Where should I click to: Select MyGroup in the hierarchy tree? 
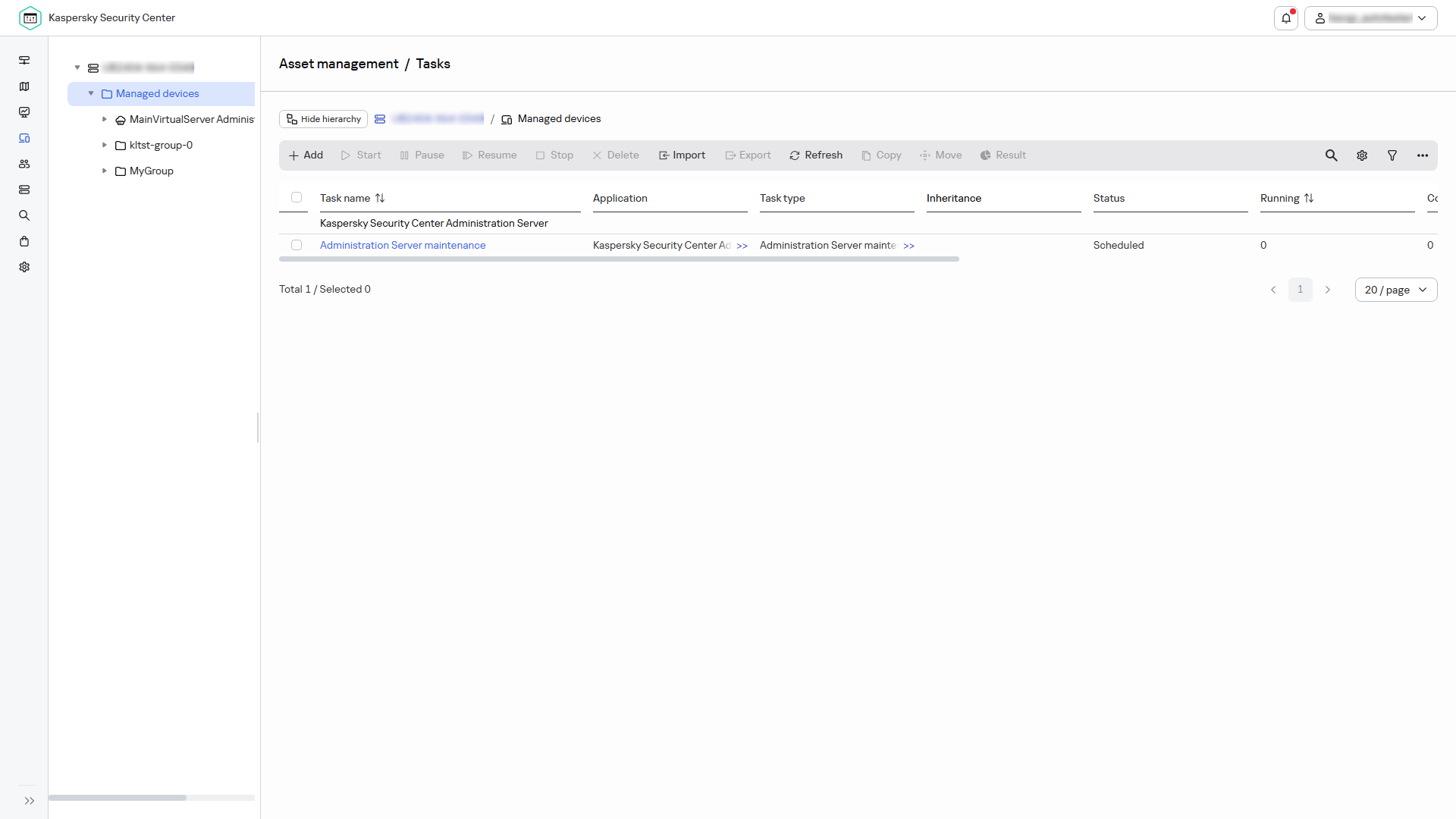point(152,171)
